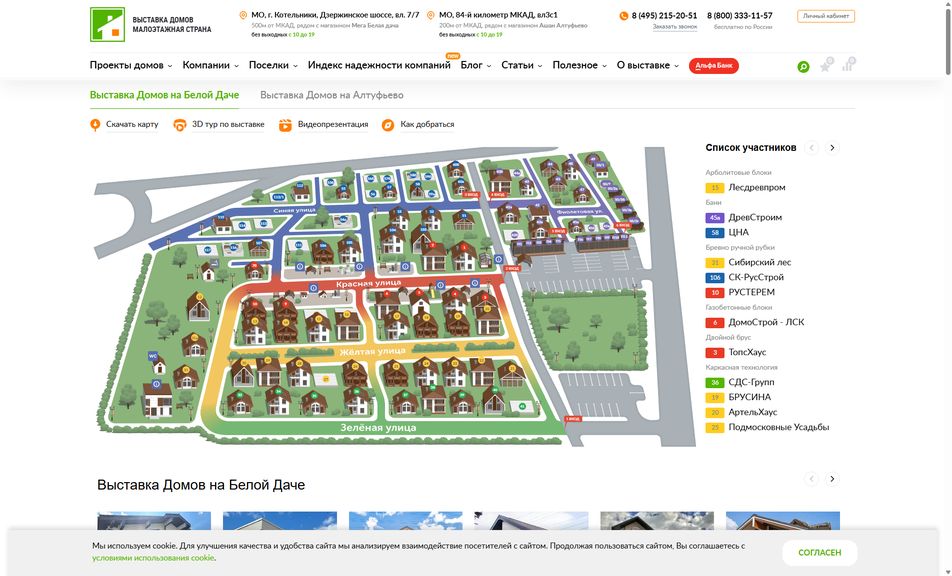This screenshot has height=576, width=952.
Task: Switch to Выставка Домов на Алтуфьево tab
Action: click(x=332, y=95)
